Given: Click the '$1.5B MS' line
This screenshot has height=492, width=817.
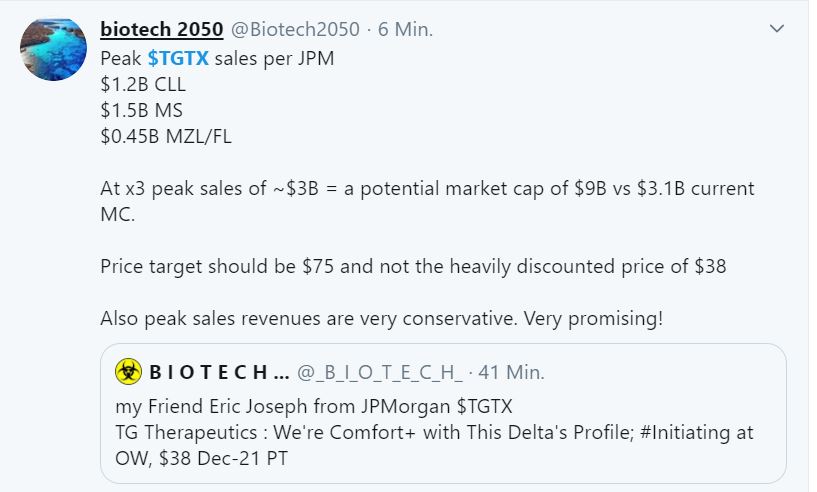Looking at the screenshot, I should tap(141, 111).
